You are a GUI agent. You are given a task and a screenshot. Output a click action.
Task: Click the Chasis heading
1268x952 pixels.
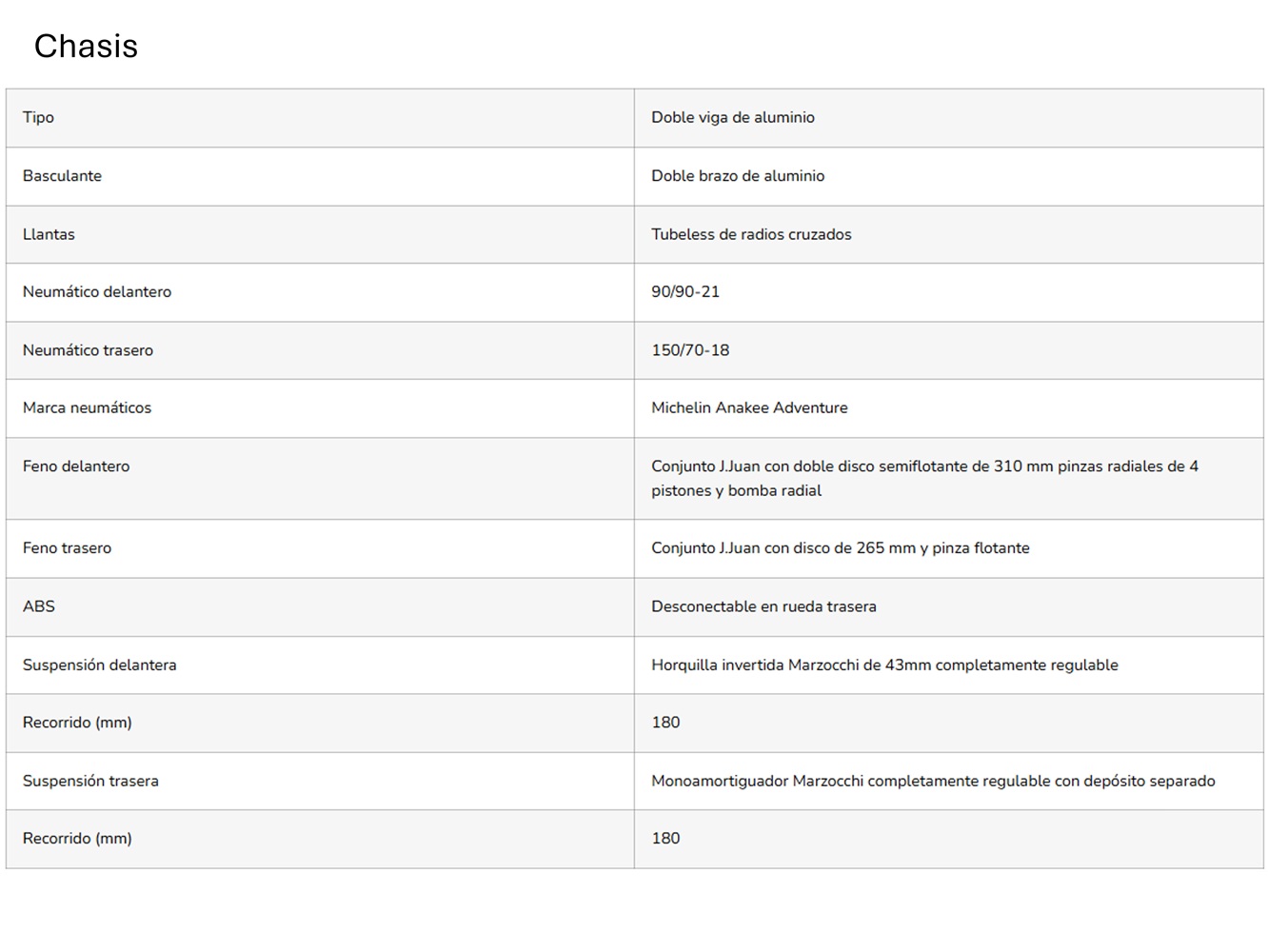pos(86,46)
